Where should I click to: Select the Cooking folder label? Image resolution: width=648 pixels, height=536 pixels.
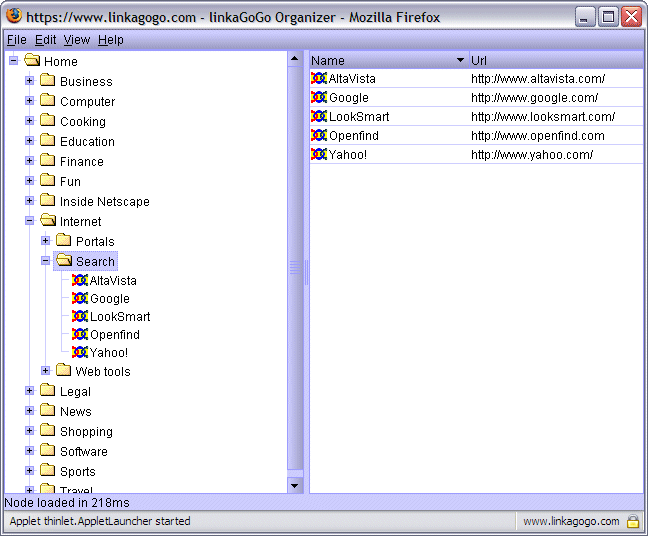coord(83,121)
